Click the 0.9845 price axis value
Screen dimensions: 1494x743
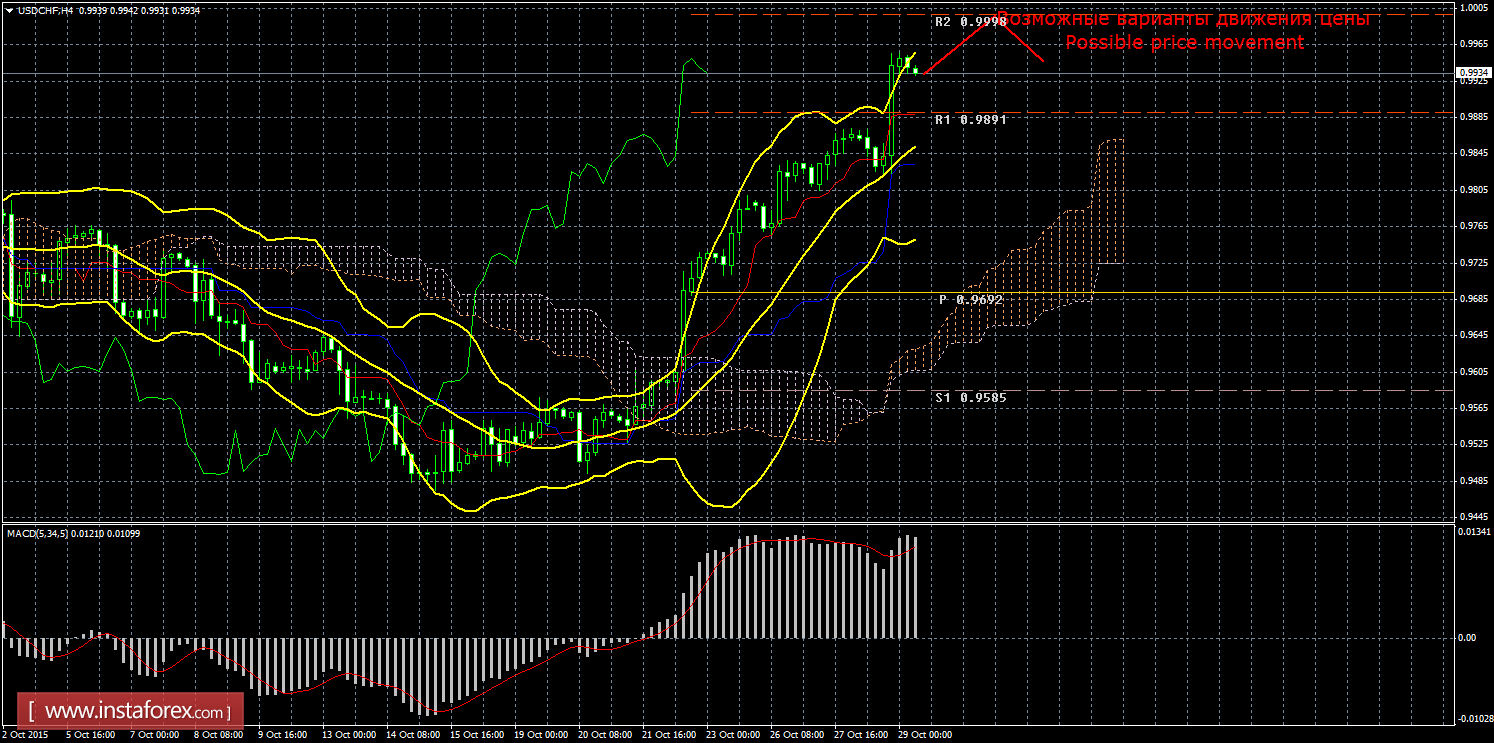pyautogui.click(x=1473, y=153)
